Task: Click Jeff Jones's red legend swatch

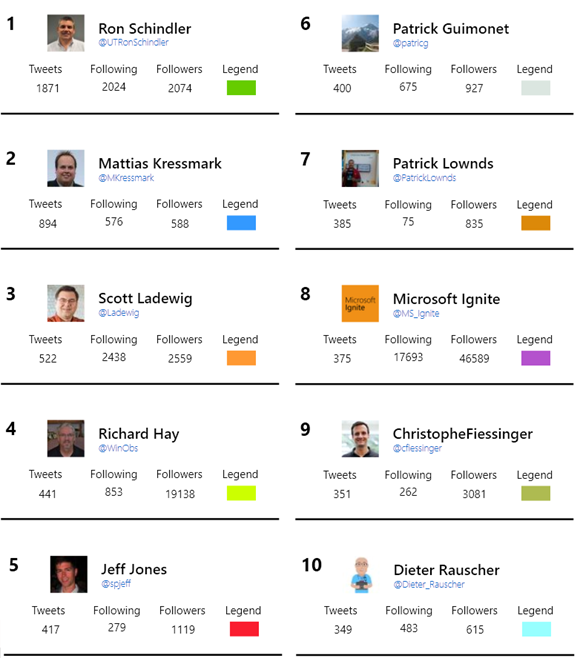Action: point(244,629)
